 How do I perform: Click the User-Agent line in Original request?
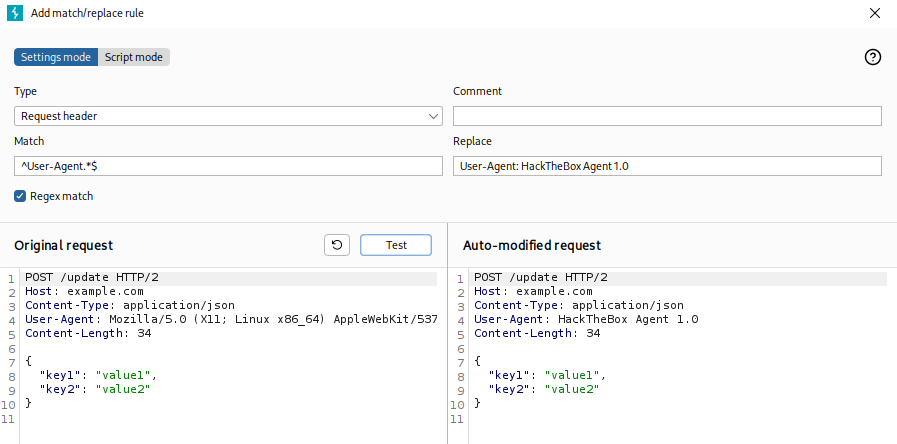tap(230, 319)
